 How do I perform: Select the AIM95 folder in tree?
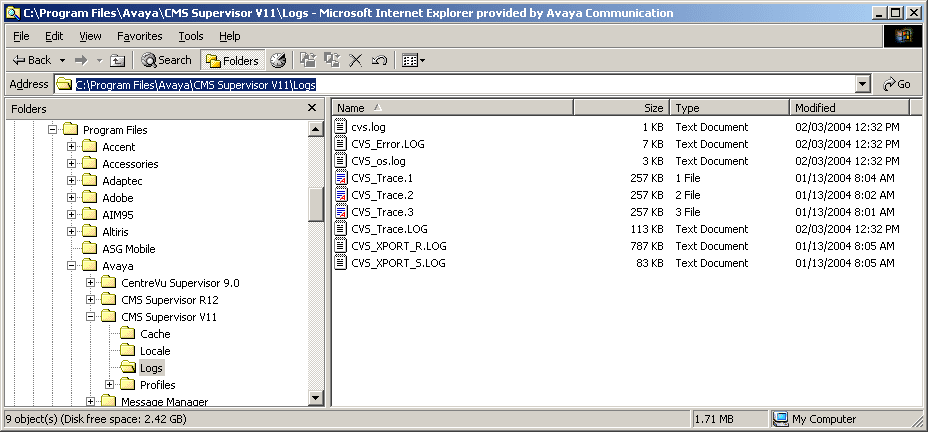118,215
